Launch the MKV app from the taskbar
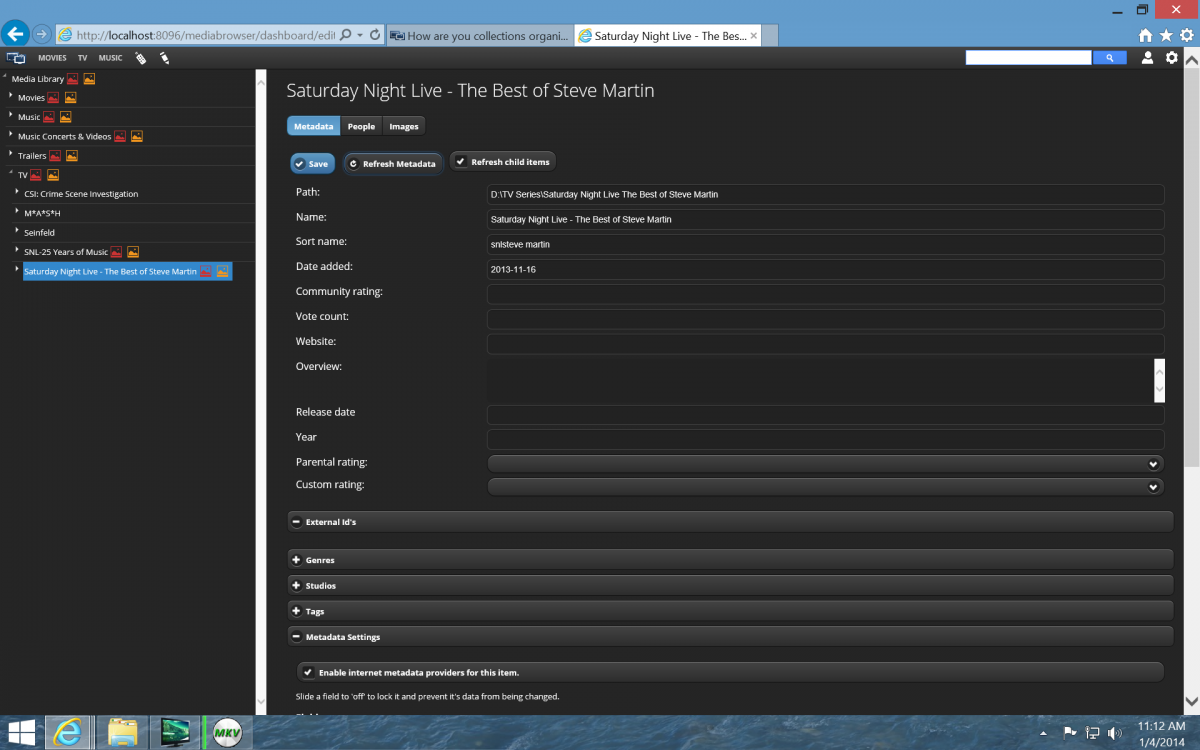 228,733
